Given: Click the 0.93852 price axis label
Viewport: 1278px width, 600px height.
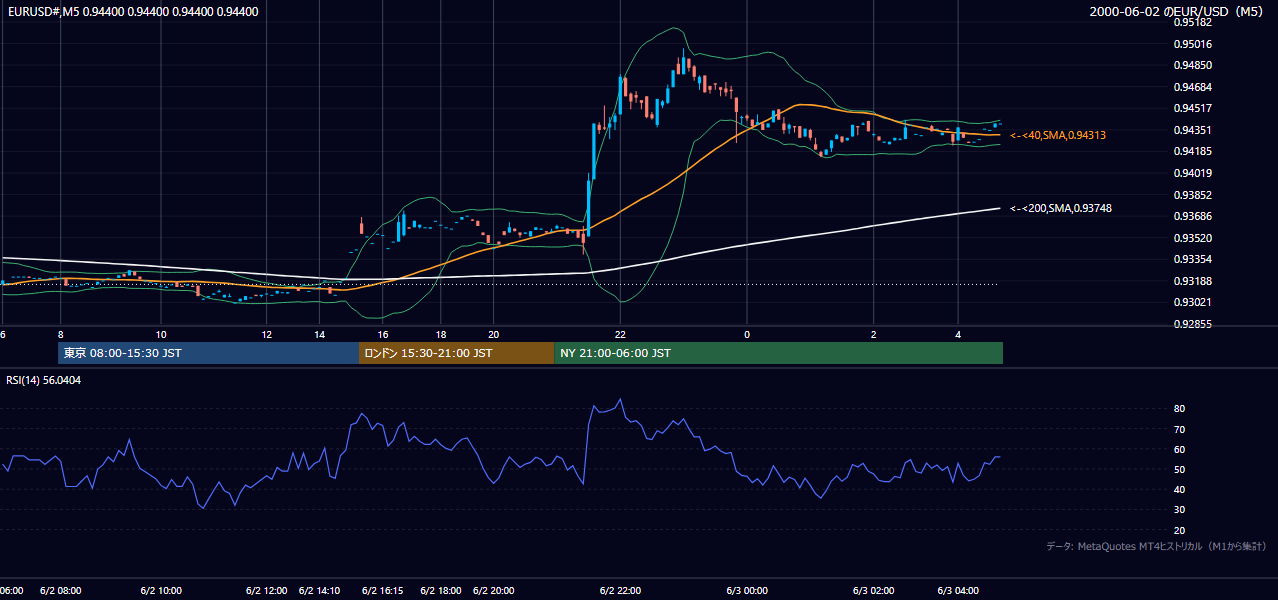Looking at the screenshot, I should point(1193,195).
